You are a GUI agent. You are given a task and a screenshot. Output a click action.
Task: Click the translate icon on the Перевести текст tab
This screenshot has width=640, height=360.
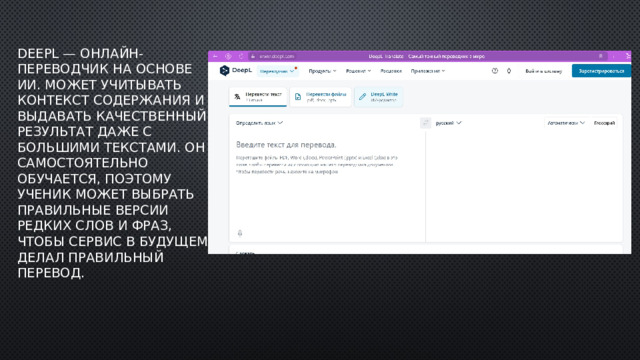click(237, 97)
